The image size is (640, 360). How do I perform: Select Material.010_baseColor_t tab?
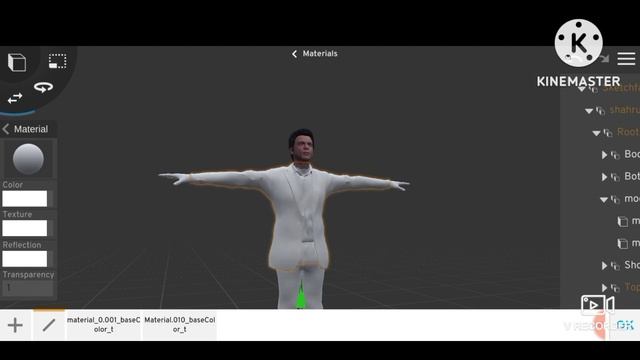point(180,325)
